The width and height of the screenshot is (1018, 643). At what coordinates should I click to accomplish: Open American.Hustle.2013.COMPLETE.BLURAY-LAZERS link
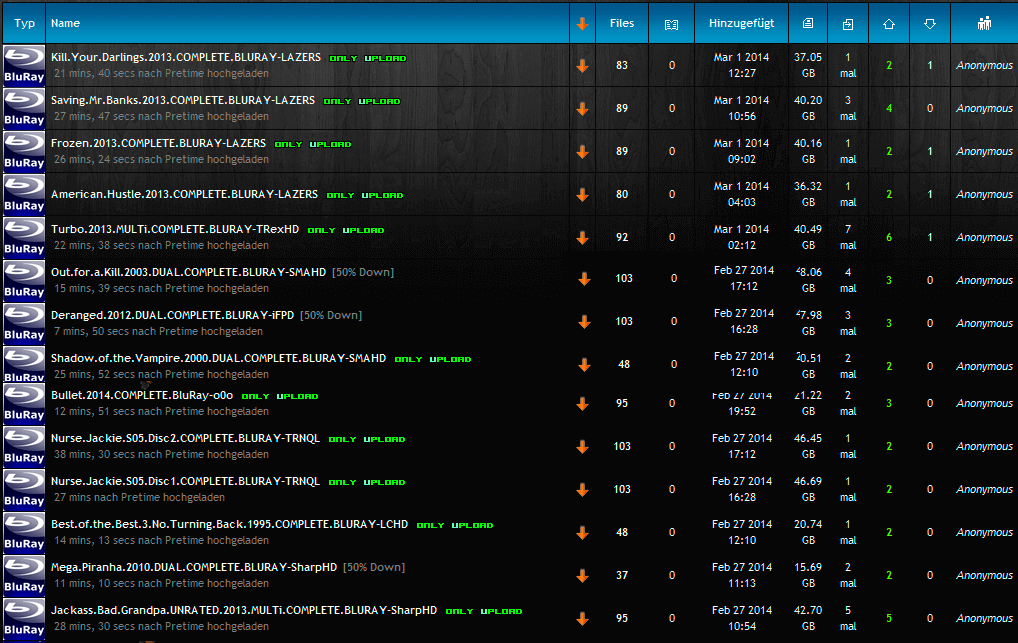tap(184, 194)
